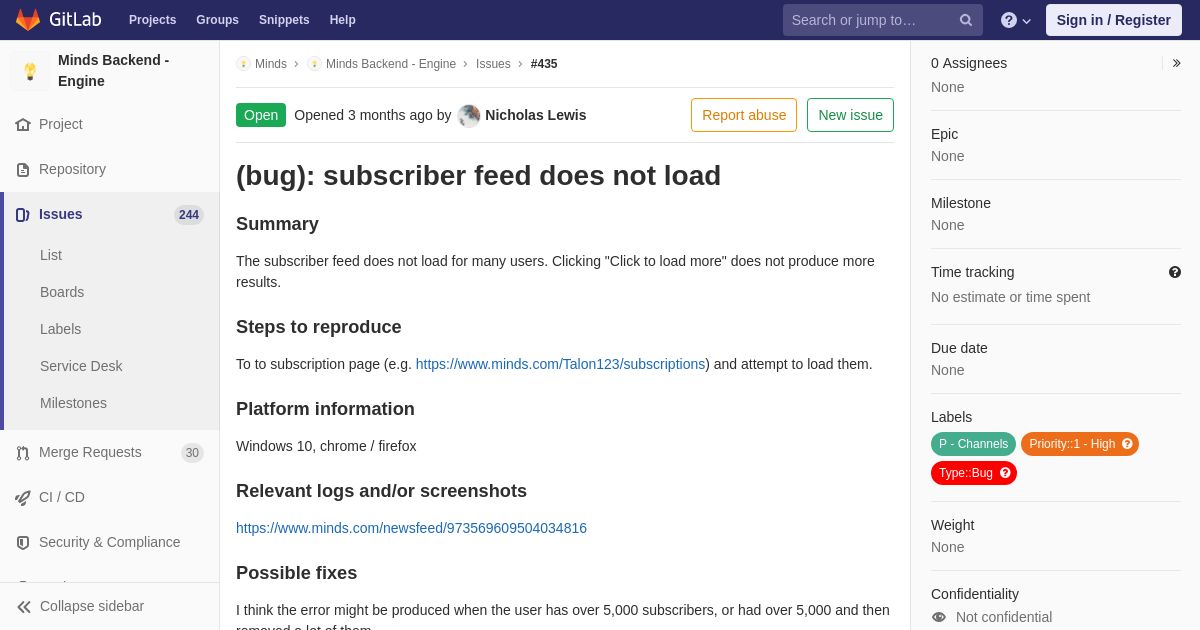Image resolution: width=1200 pixels, height=630 pixels.
Task: Click the Issues icon in sidebar
Action: tap(23, 215)
